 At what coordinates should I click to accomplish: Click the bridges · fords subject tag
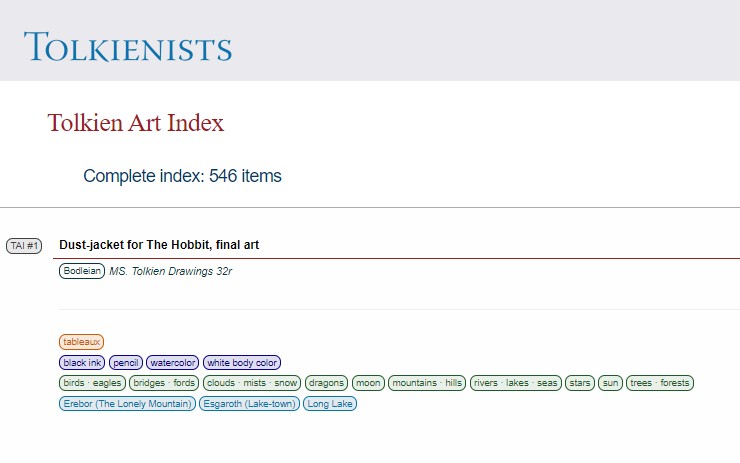click(164, 383)
